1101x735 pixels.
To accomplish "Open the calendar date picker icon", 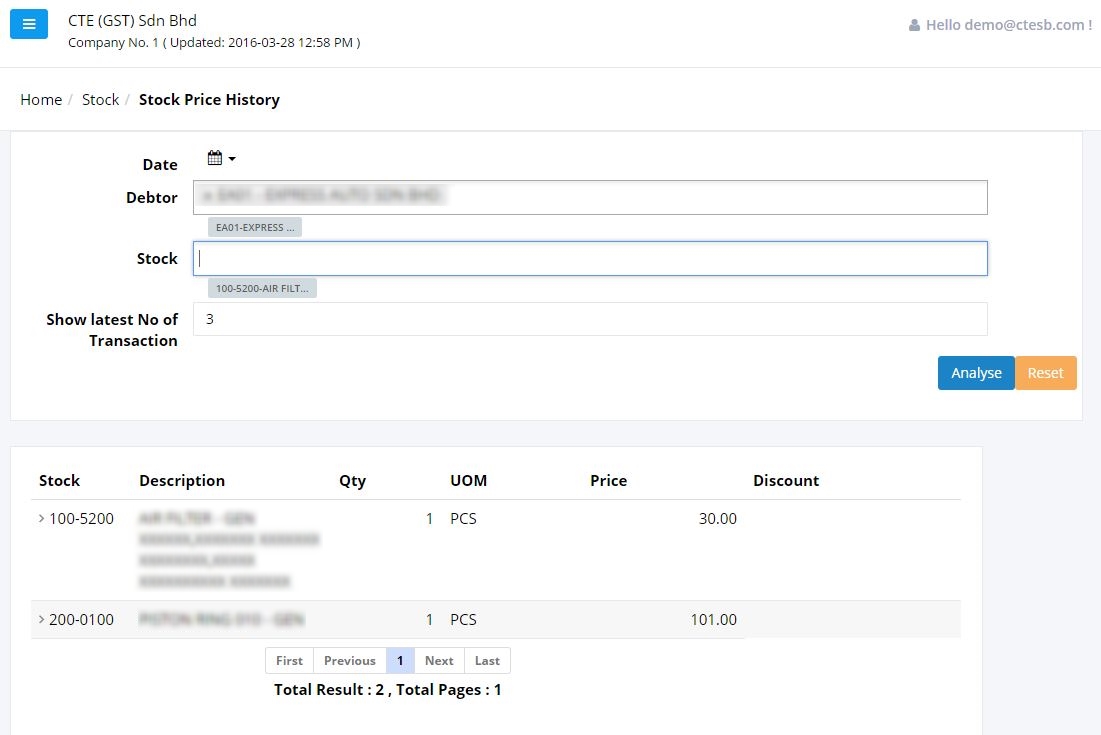I will click(x=215, y=158).
